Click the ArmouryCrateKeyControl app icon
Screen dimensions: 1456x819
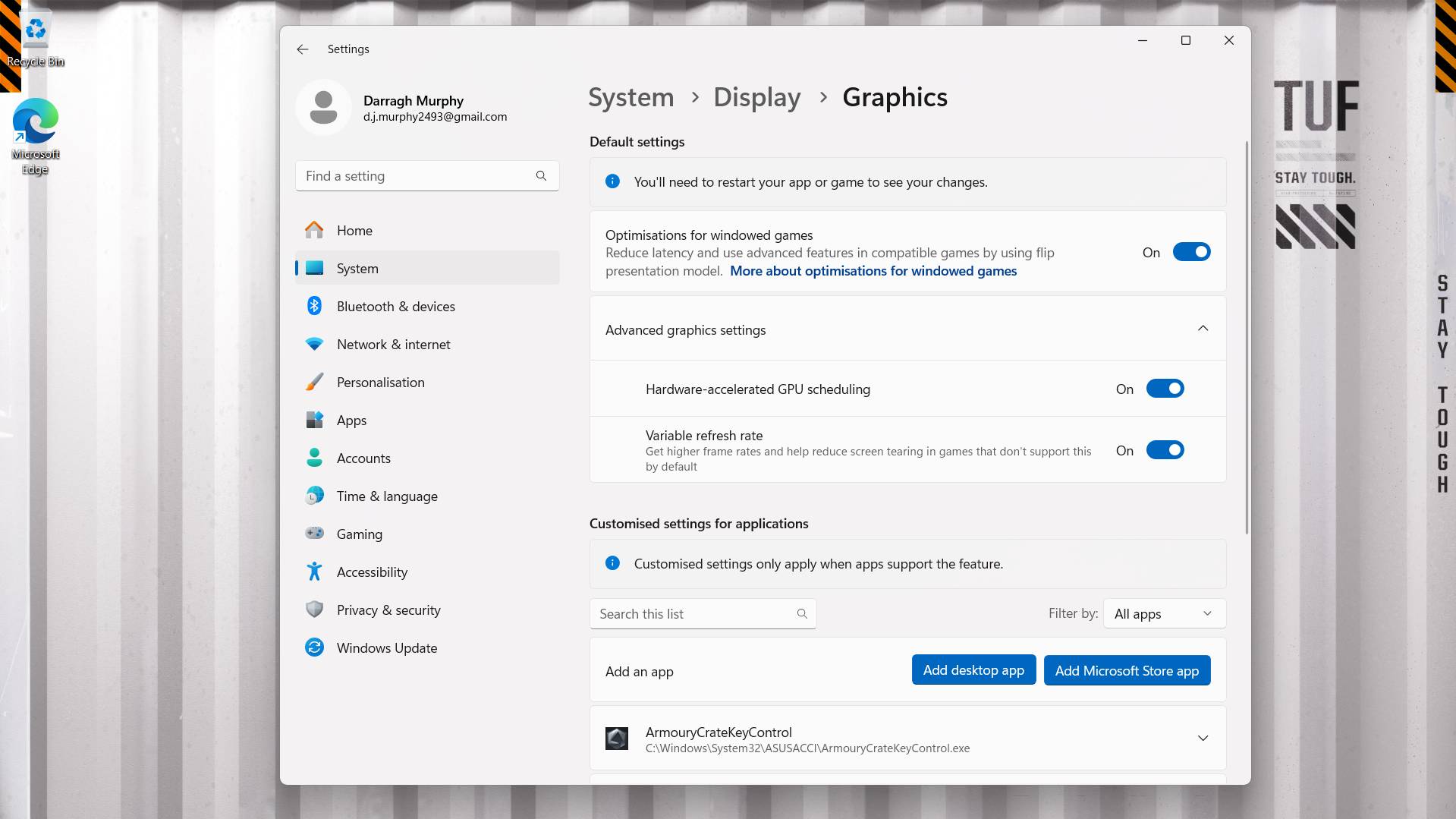(618, 738)
